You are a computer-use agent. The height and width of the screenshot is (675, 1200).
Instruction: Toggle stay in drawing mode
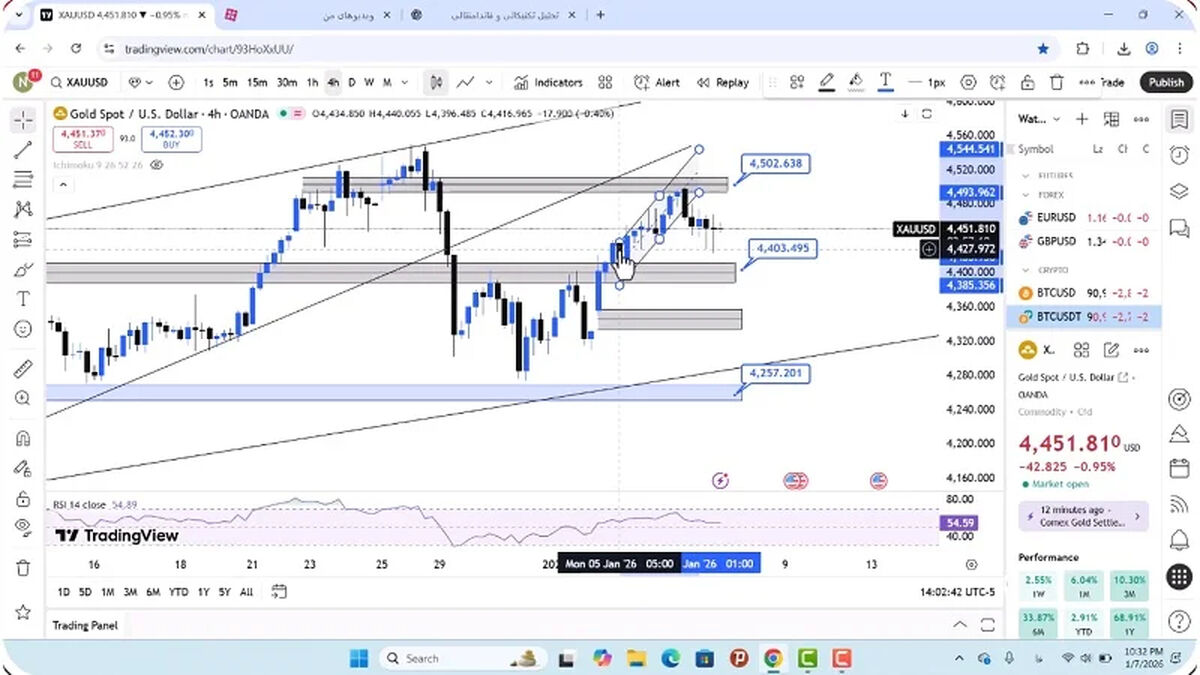23,468
